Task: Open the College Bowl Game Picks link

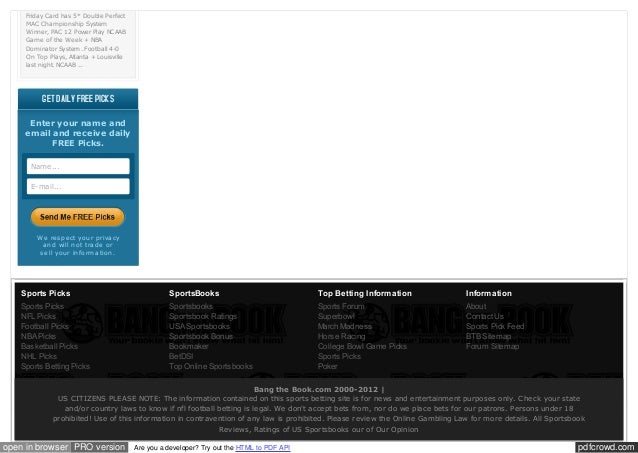Action: [362, 346]
